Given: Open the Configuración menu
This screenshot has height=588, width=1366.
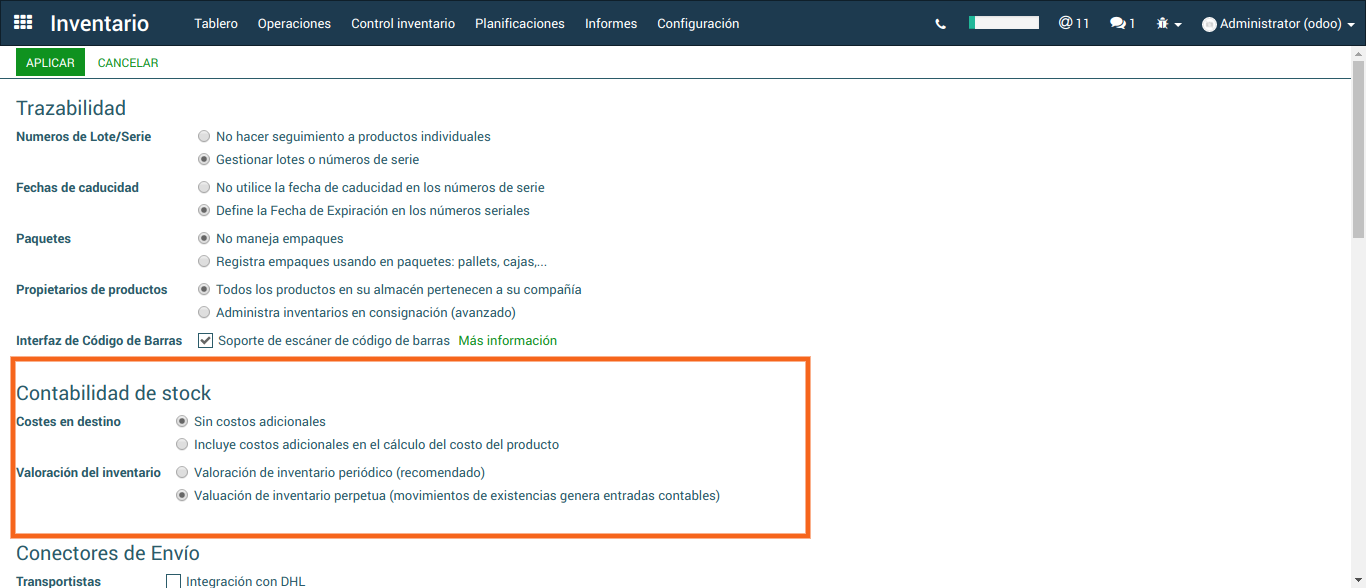Looking at the screenshot, I should click(x=698, y=23).
